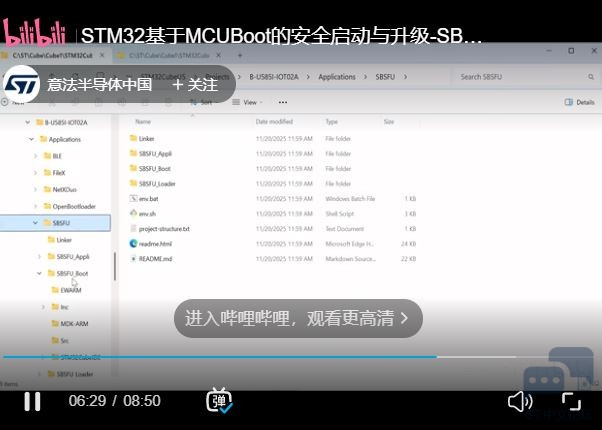The image size is (602, 430).
Task: Expand the NetXDuo tree node
Action: pyautogui.click(x=35, y=189)
